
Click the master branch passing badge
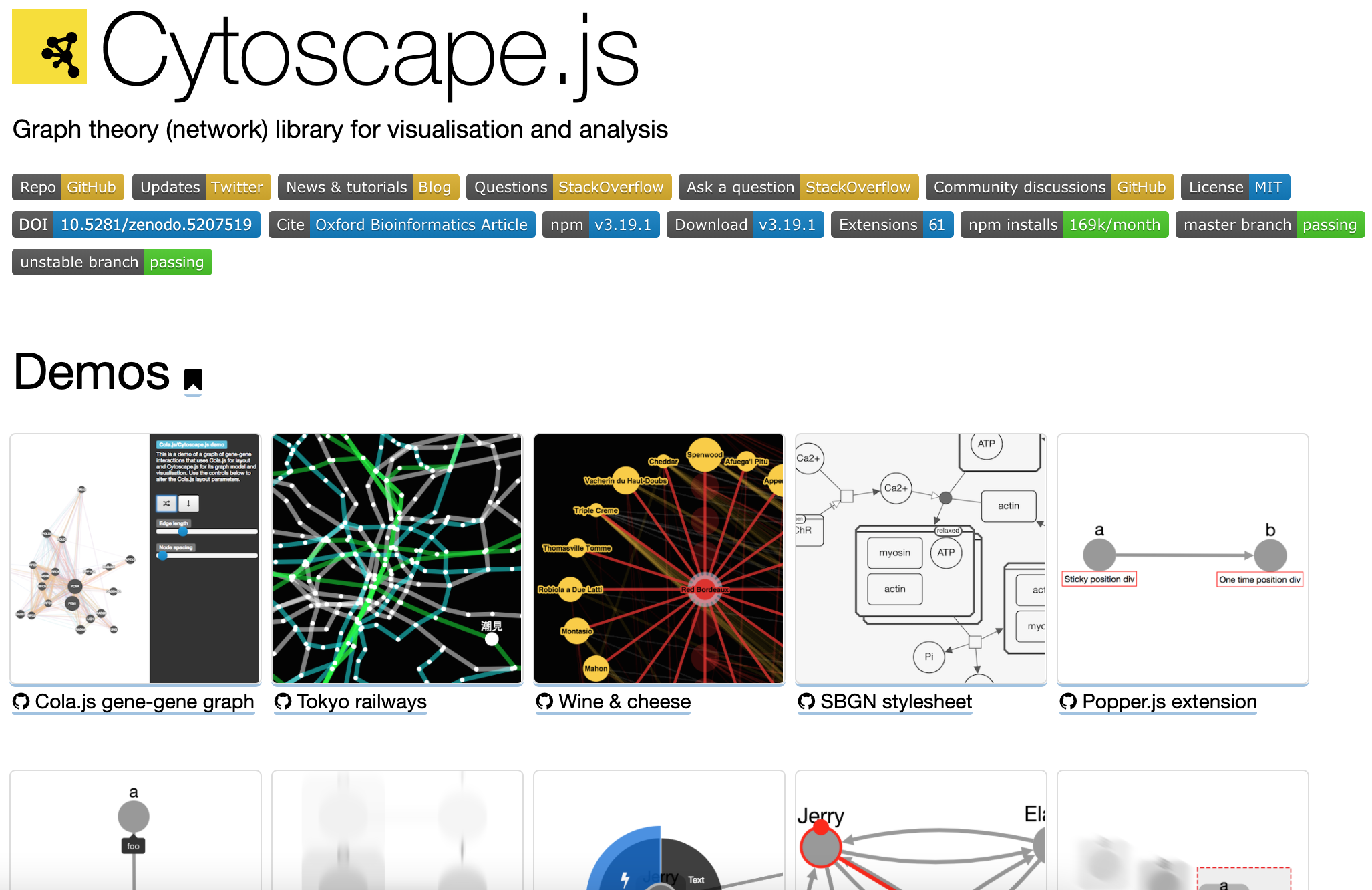coord(1270,225)
